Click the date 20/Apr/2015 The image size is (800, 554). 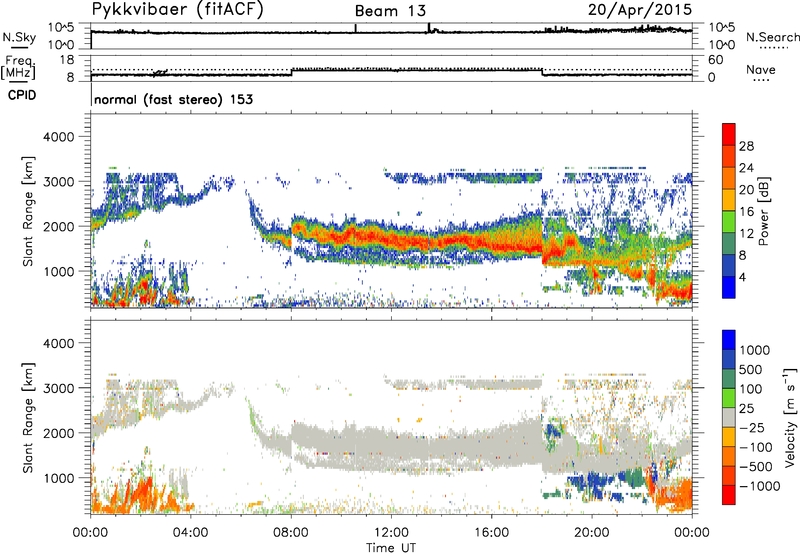pyautogui.click(x=640, y=10)
